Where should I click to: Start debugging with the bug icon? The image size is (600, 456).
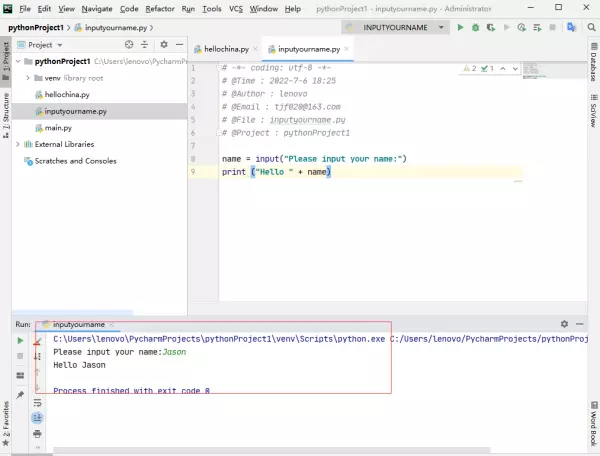pyautogui.click(x=476, y=28)
